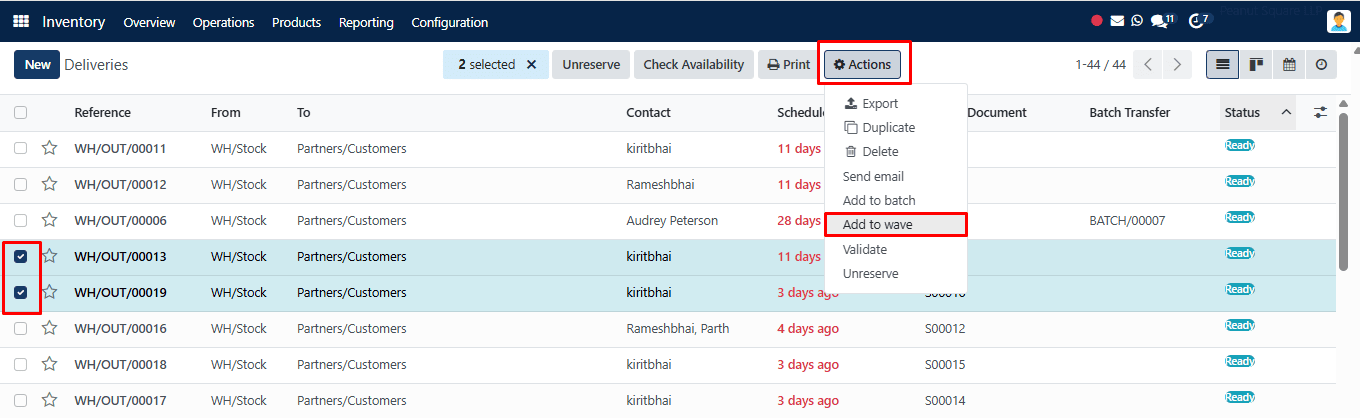Click the New button
The image size is (1360, 418).
[x=37, y=65]
